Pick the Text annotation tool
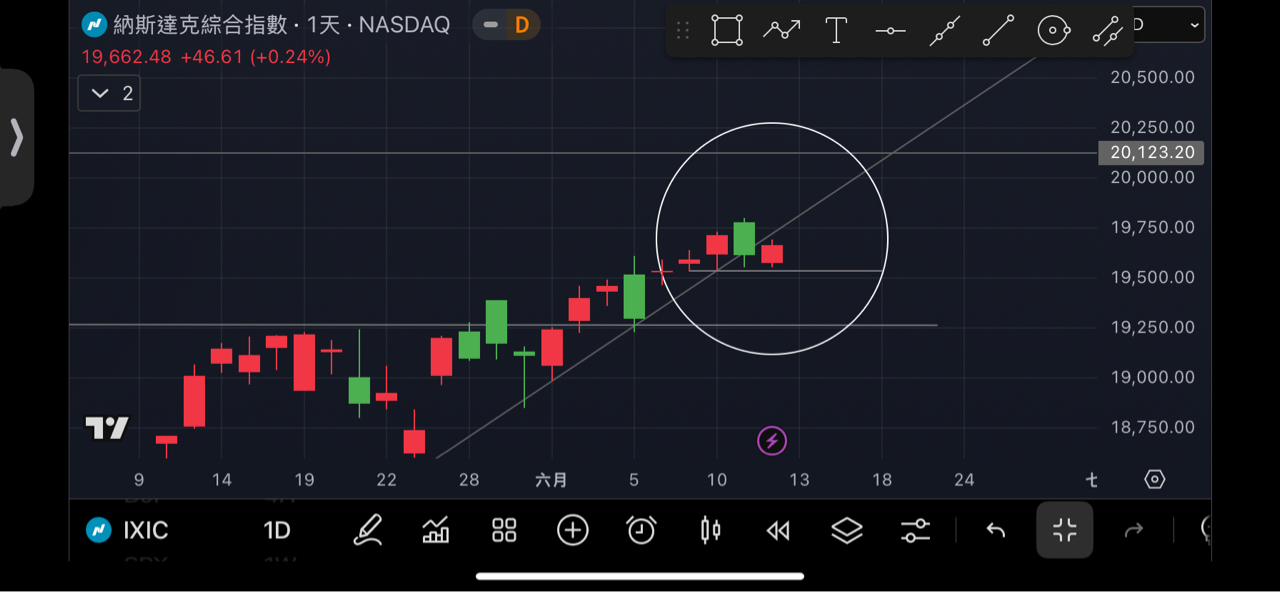Viewport: 1280px width, 592px height. click(836, 31)
